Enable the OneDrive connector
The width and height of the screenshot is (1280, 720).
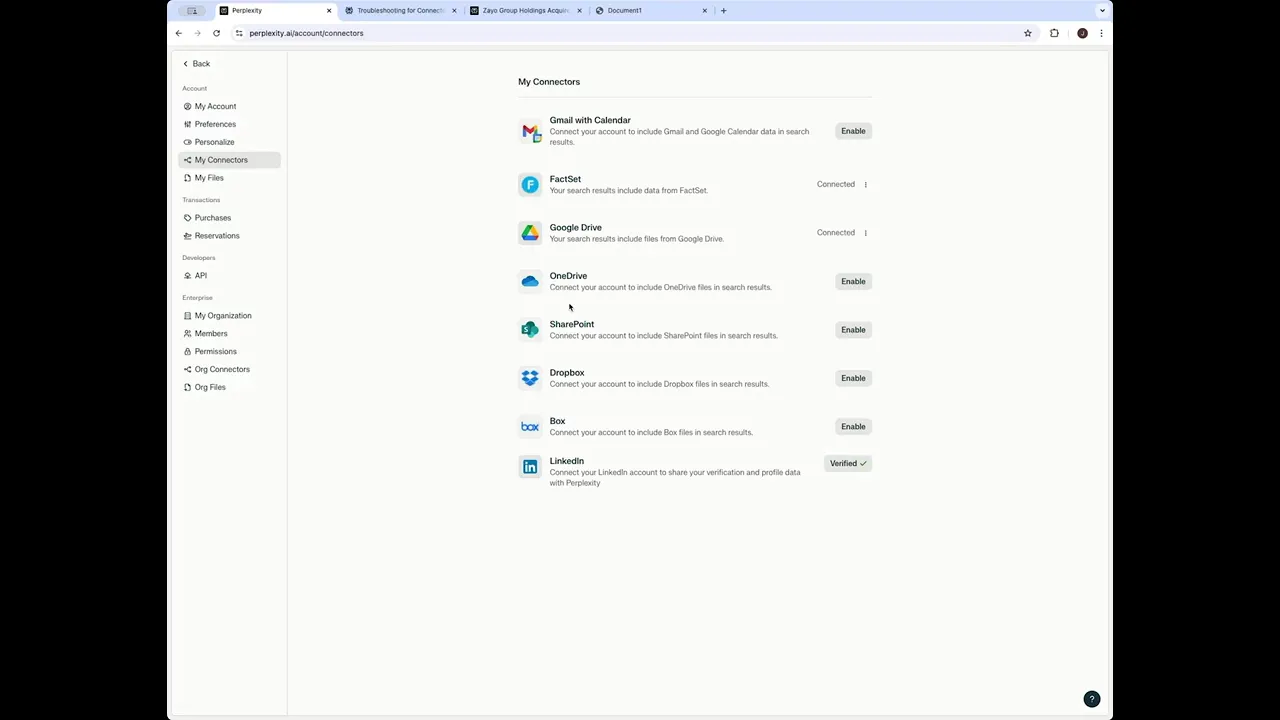pos(853,281)
